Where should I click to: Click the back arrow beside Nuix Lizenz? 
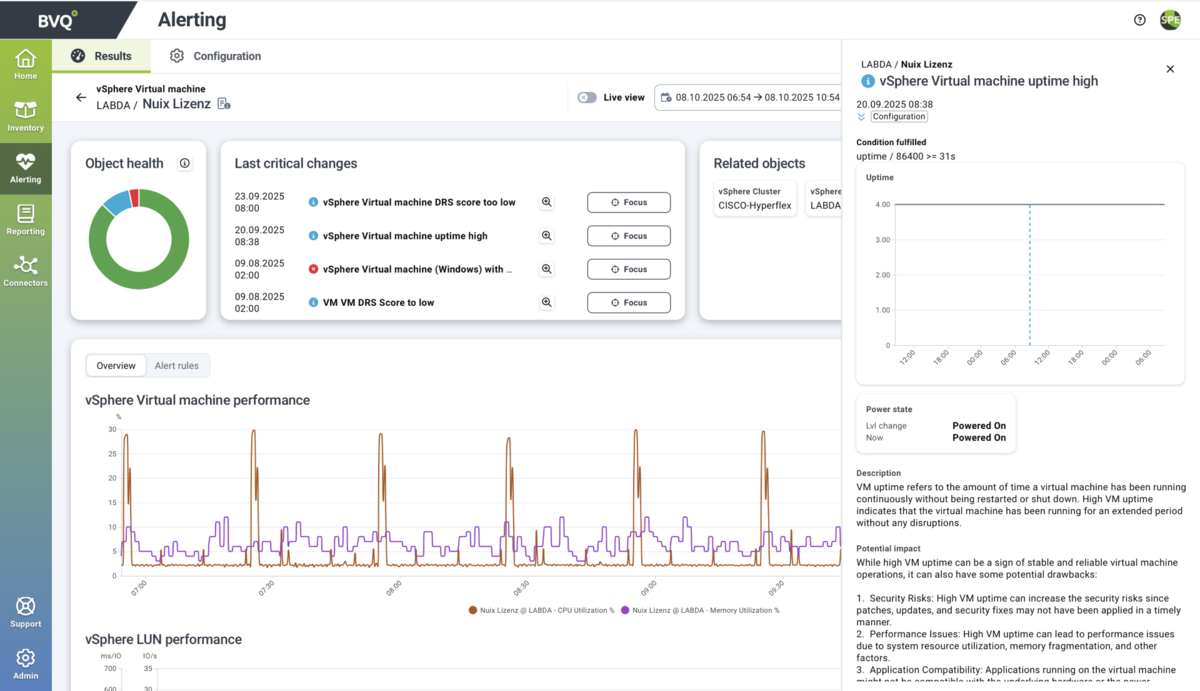click(x=81, y=97)
